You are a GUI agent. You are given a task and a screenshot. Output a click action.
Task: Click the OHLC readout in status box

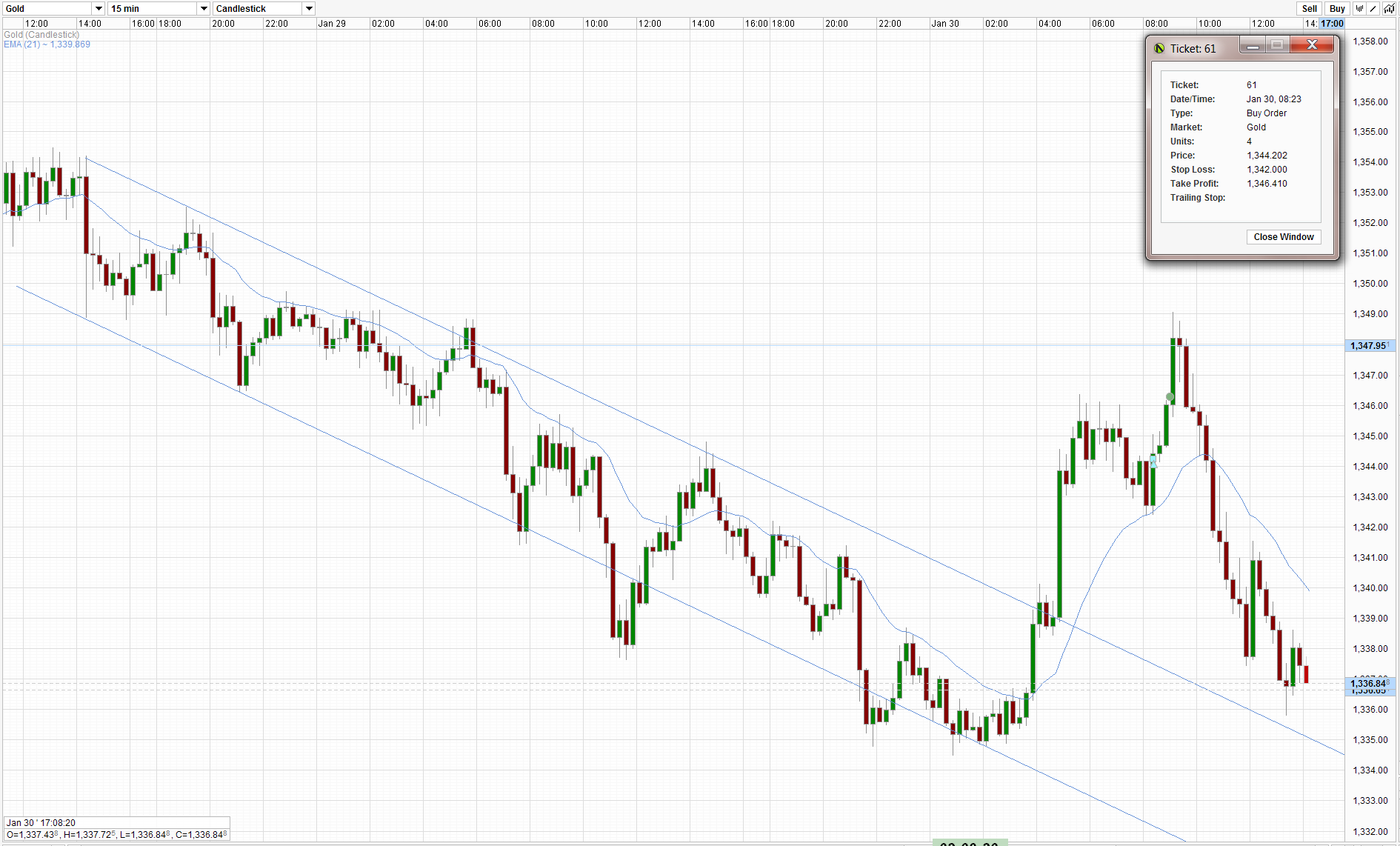116,835
